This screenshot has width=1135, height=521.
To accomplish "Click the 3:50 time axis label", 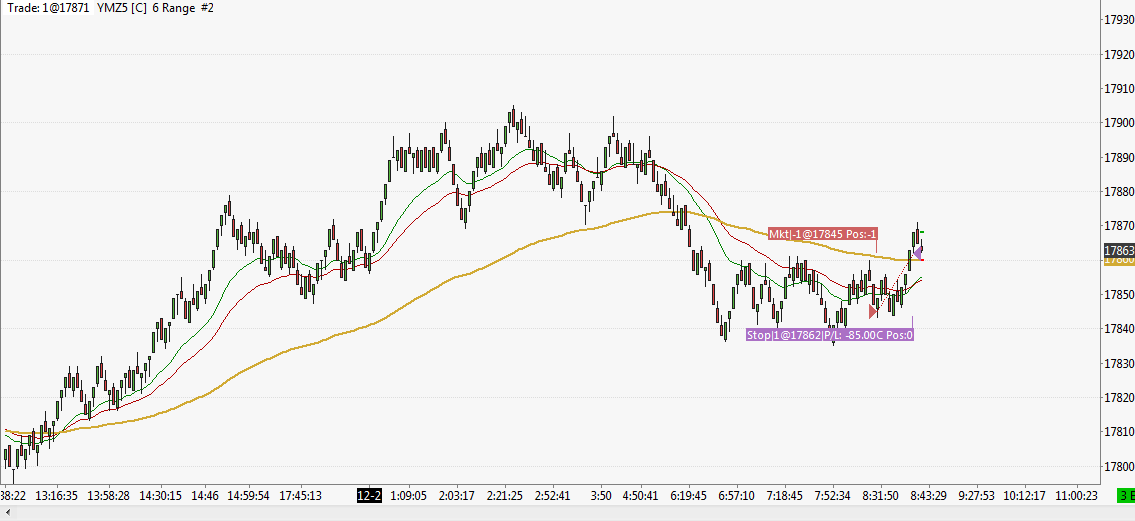I will pyautogui.click(x=601, y=496).
